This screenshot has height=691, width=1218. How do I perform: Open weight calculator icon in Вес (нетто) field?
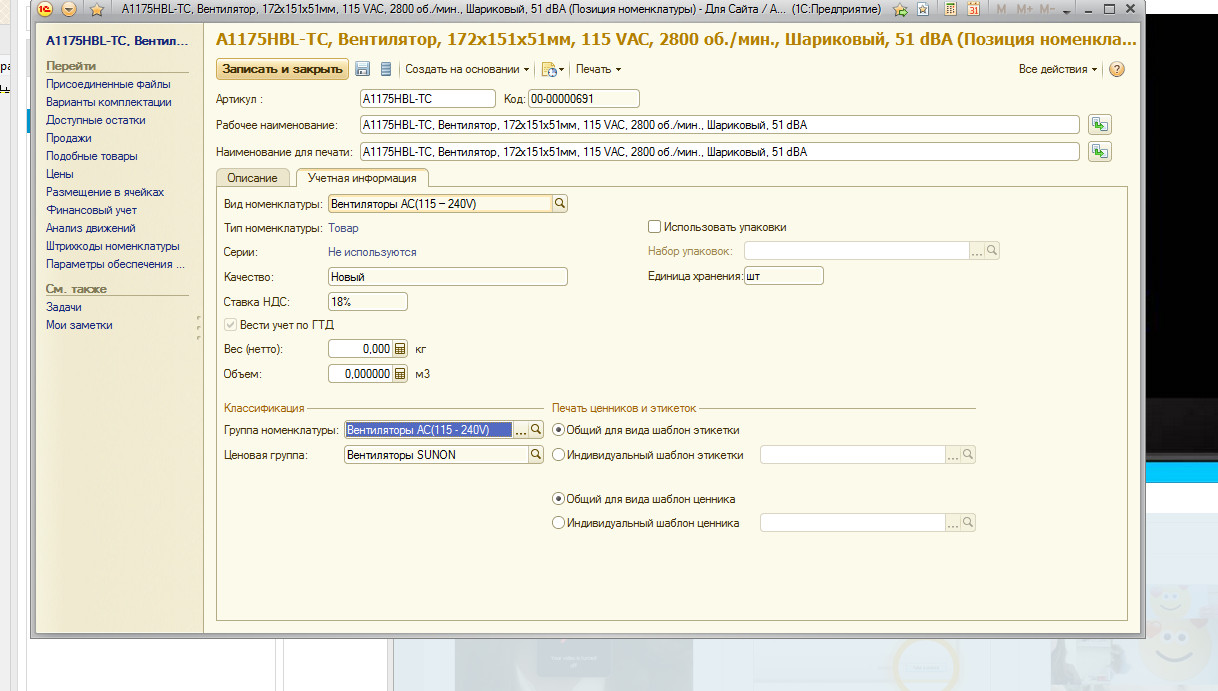(x=400, y=349)
